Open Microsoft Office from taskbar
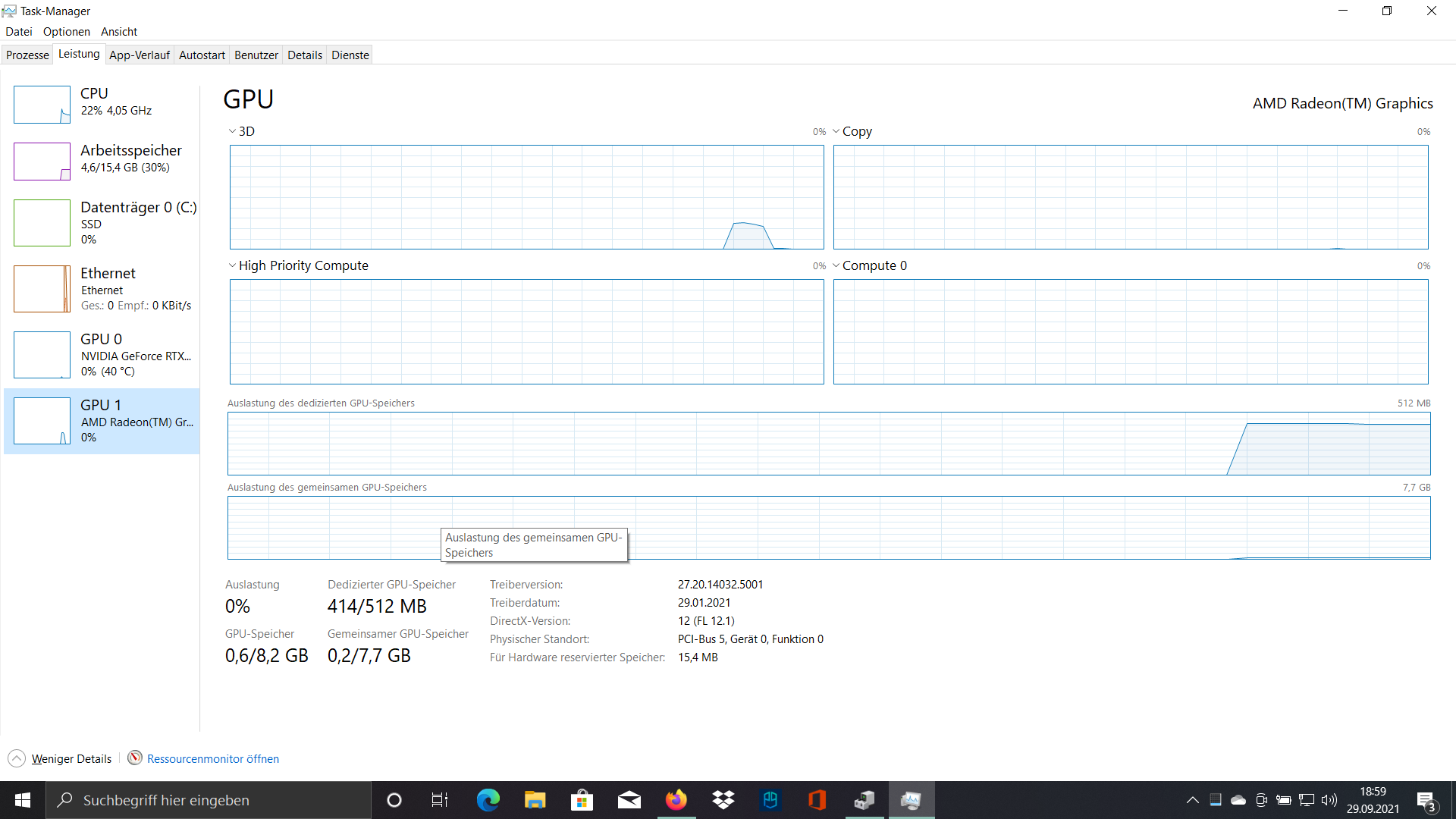This screenshot has width=1456, height=819. coord(817,800)
